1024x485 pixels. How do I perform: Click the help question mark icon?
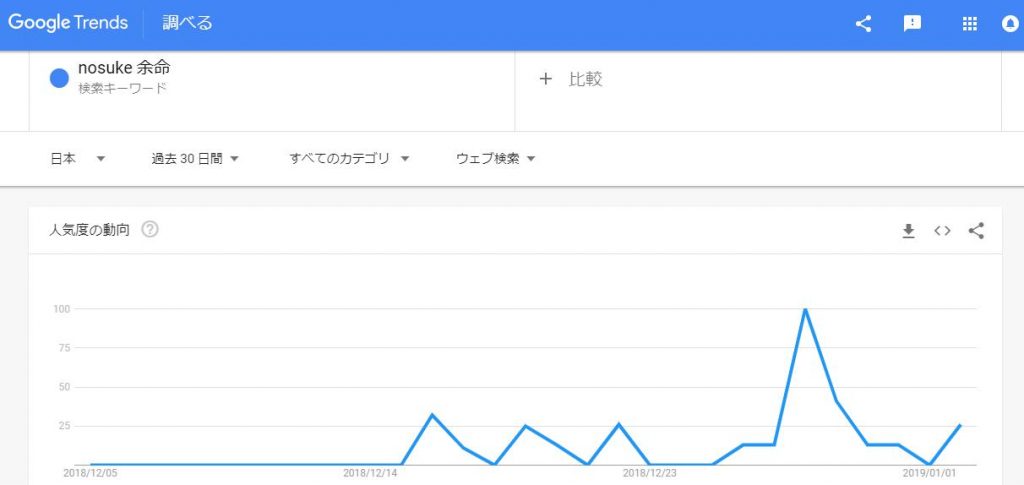[x=150, y=230]
